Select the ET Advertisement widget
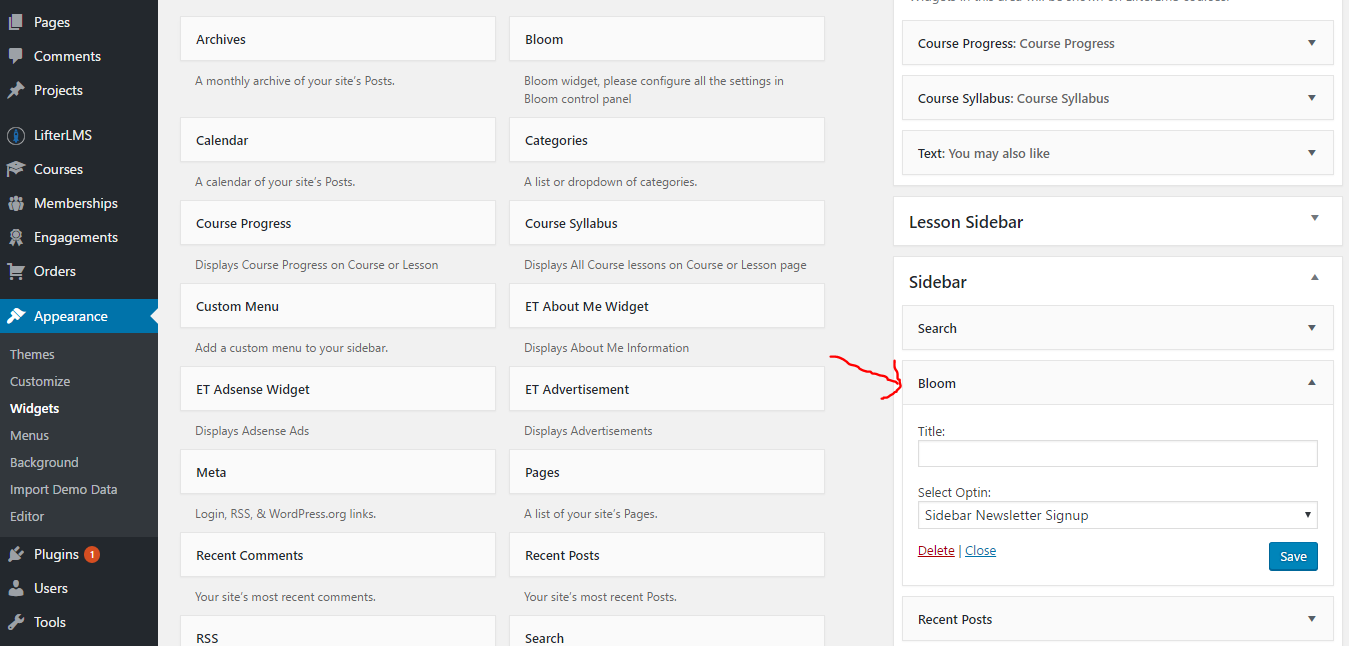 tap(667, 389)
